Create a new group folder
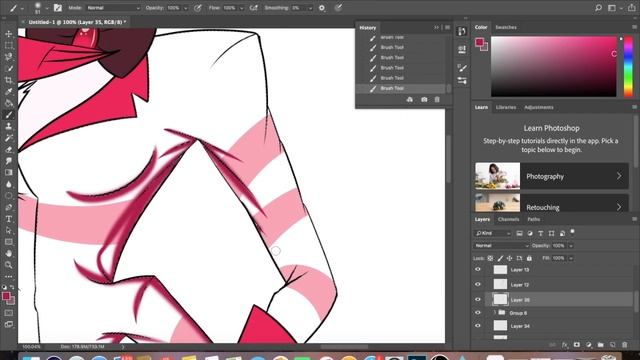 pos(600,345)
